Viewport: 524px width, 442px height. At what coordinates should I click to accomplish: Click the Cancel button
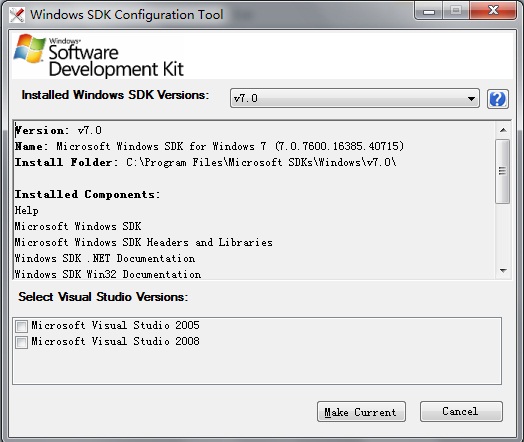pos(461,411)
